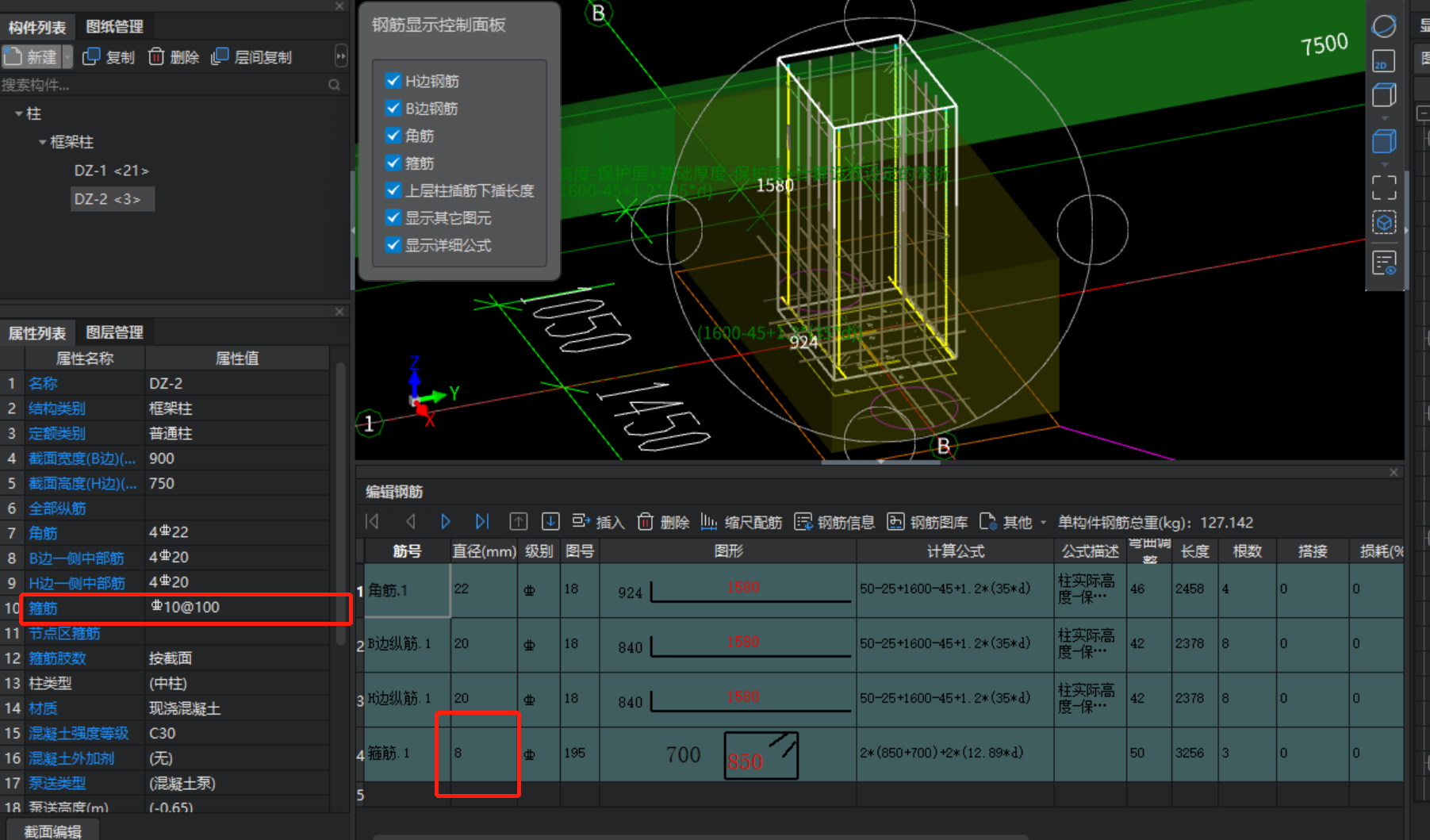Click the 角筋 property value 4Φ22

[237, 532]
